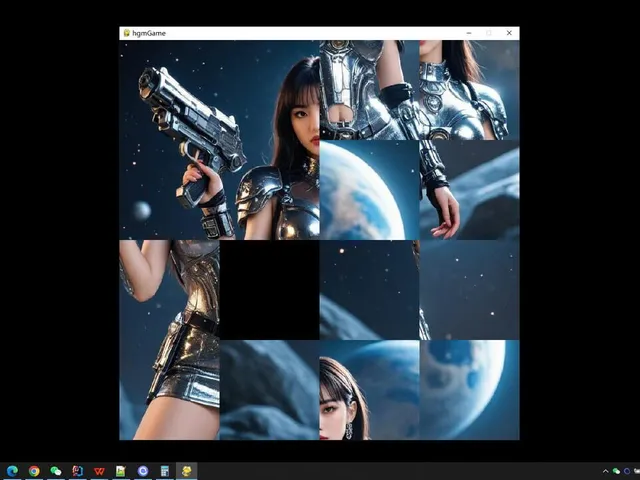This screenshot has height=480, width=640.
Task: Click the plain starry sky tile
Action: [469, 290]
